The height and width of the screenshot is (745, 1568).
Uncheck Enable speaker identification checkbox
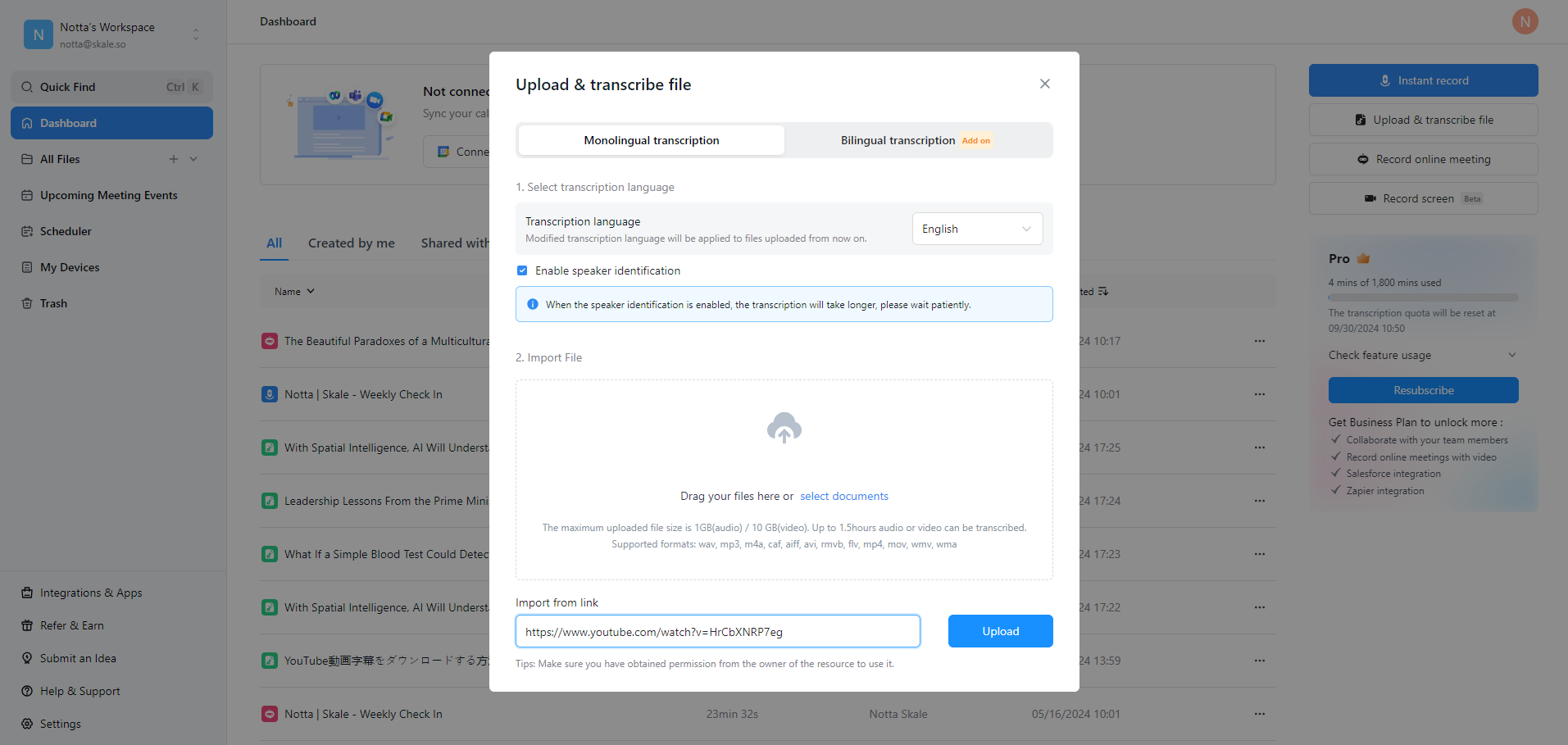pyautogui.click(x=522, y=270)
